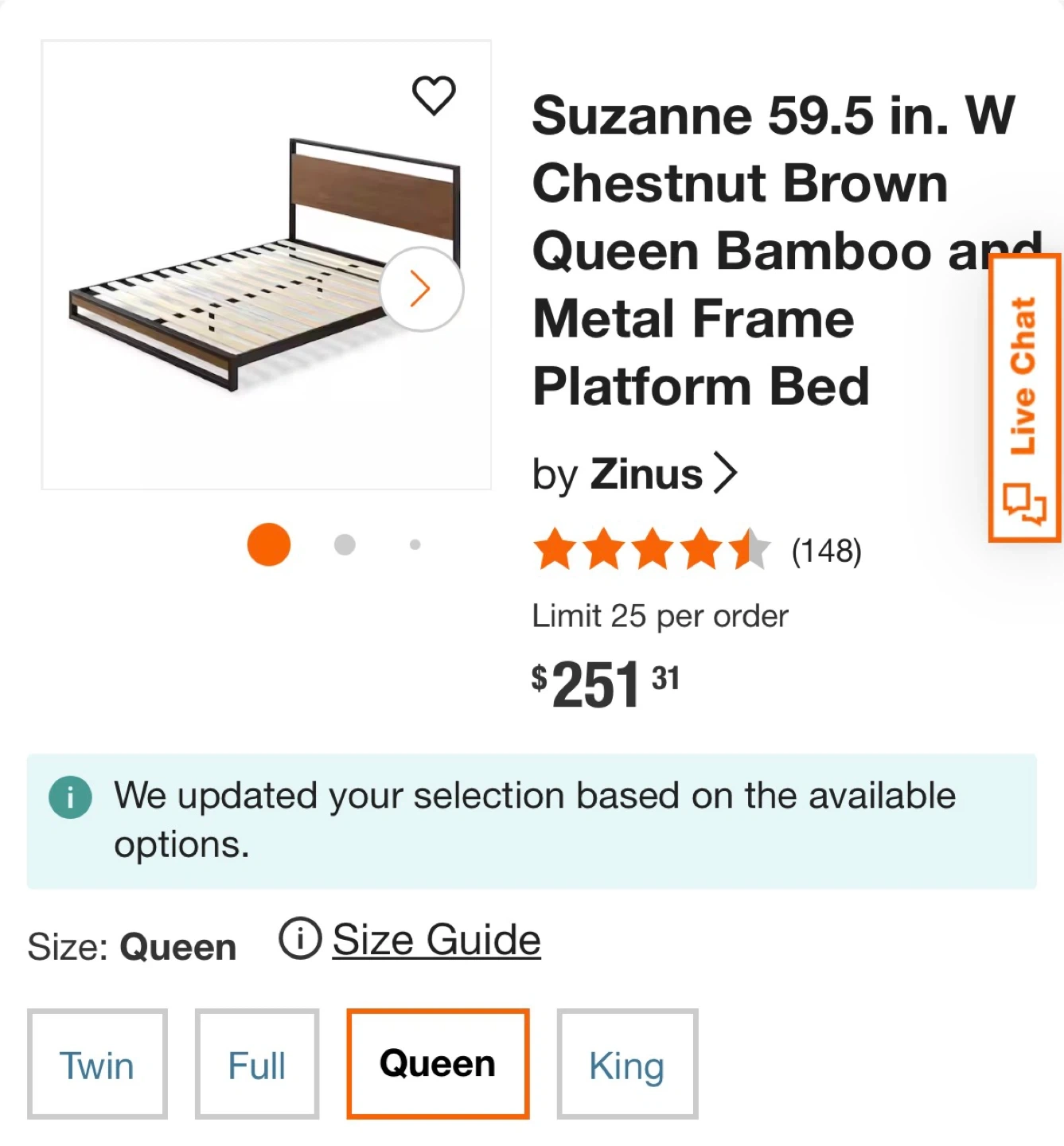
Task: Jump to third image carousel dot
Action: pos(415,544)
